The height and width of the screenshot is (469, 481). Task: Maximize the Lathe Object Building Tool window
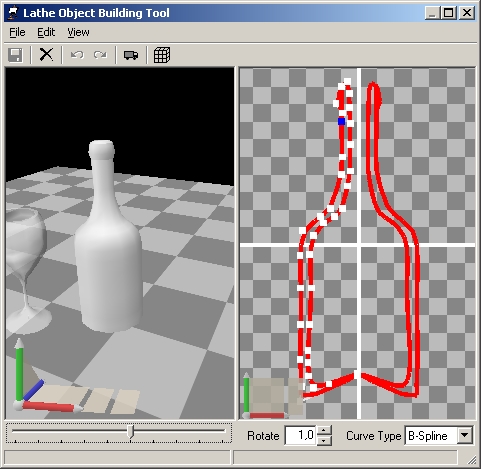pyautogui.click(x=449, y=13)
